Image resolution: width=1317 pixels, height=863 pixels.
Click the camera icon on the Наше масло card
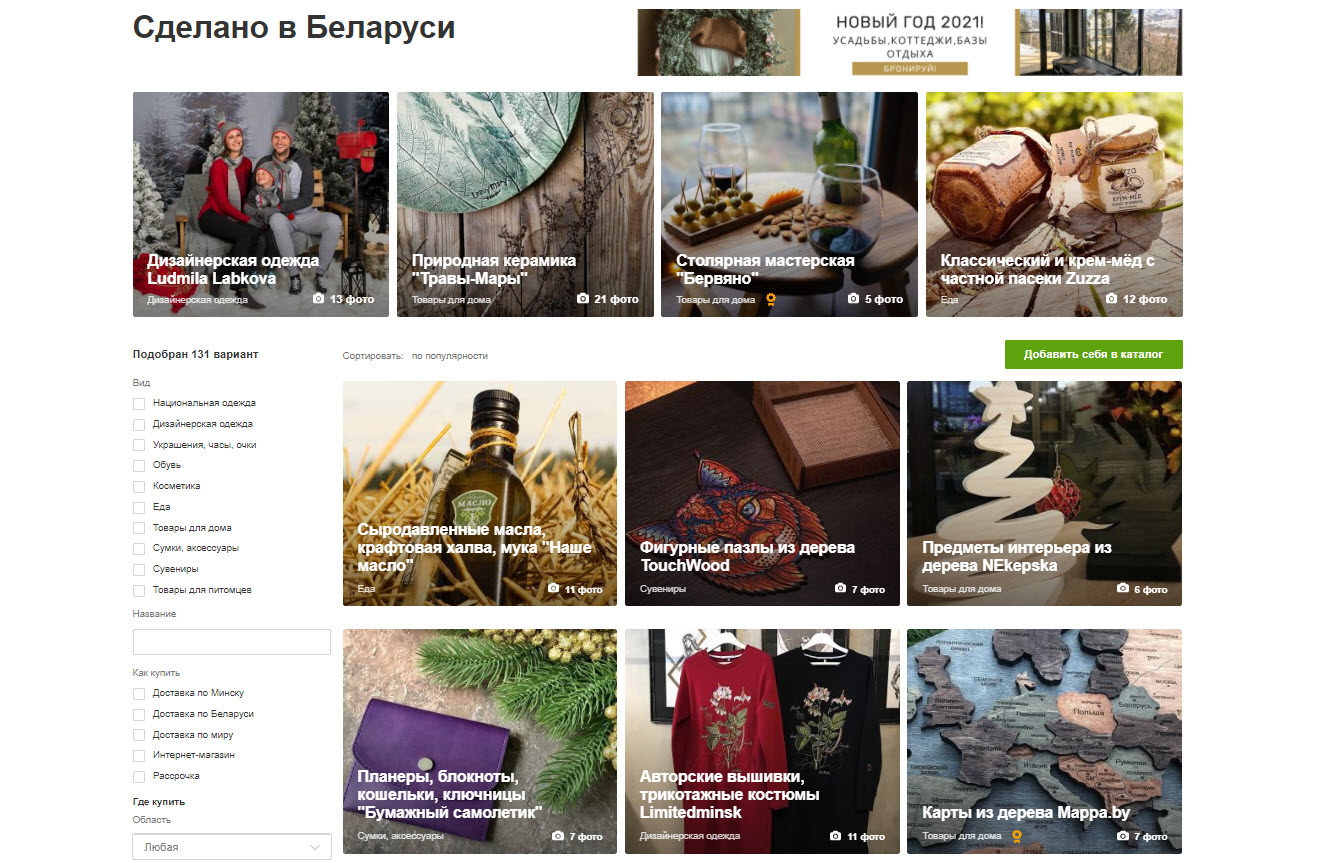pyautogui.click(x=554, y=589)
